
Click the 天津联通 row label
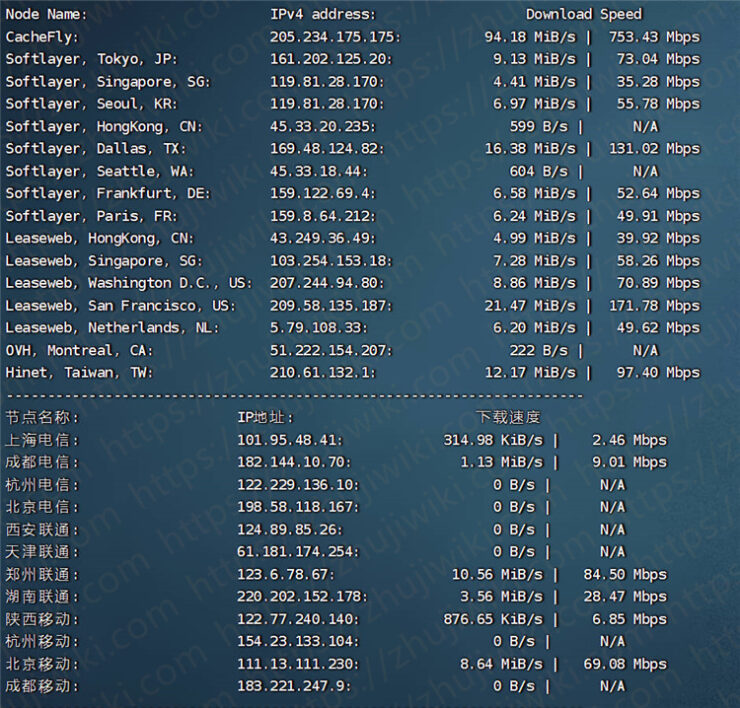[x=42, y=552]
